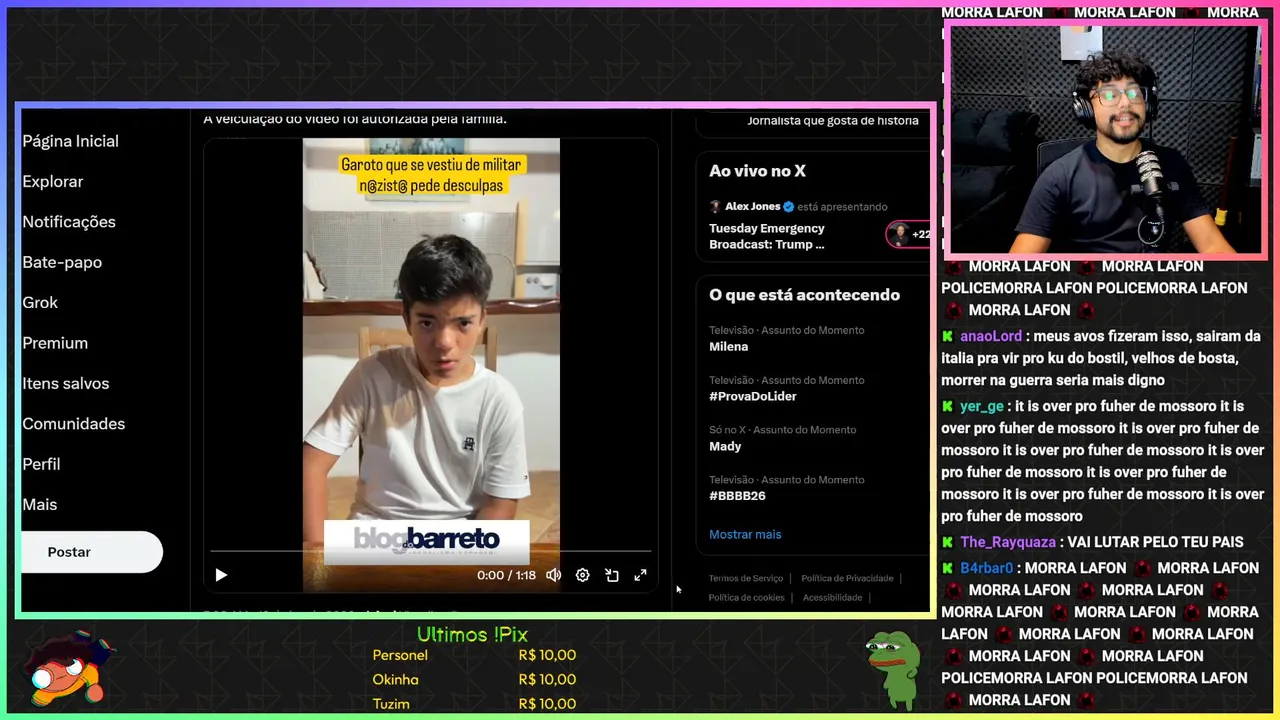Open Perfil in sidebar
Viewport: 1280px width, 720px height.
click(41, 464)
